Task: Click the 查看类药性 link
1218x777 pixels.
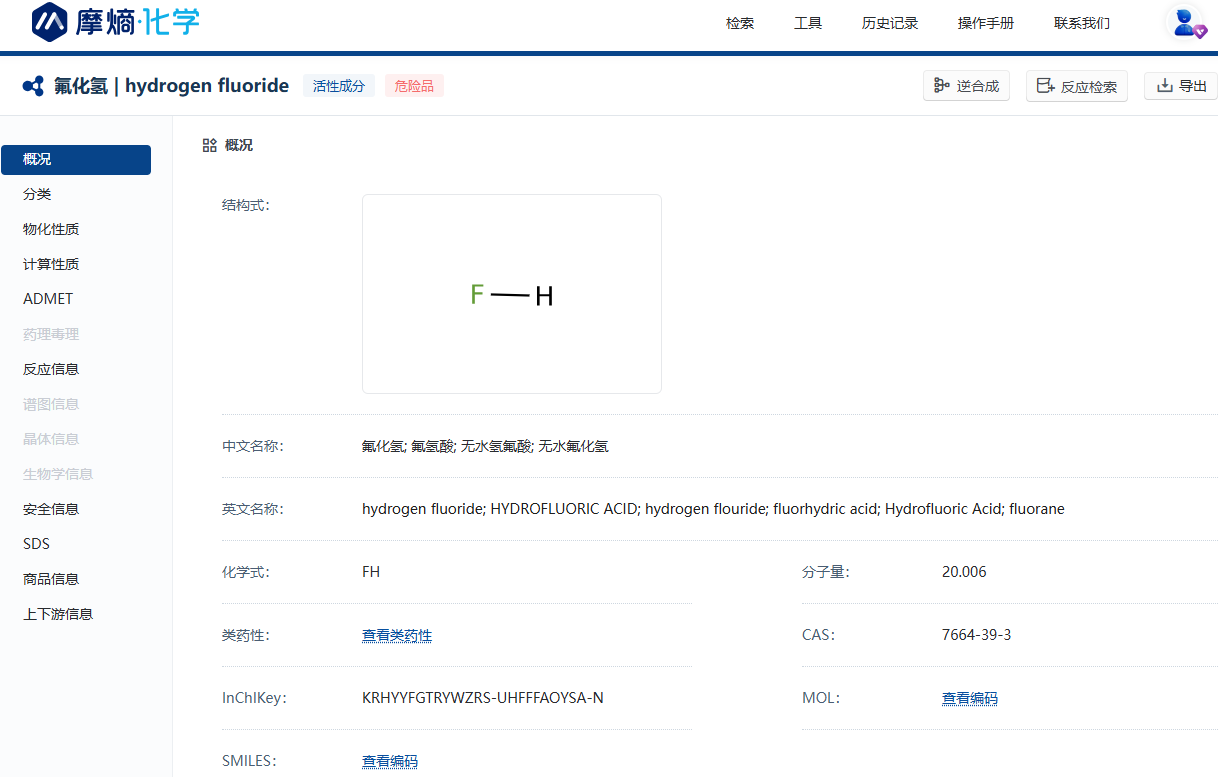Action: (x=397, y=635)
